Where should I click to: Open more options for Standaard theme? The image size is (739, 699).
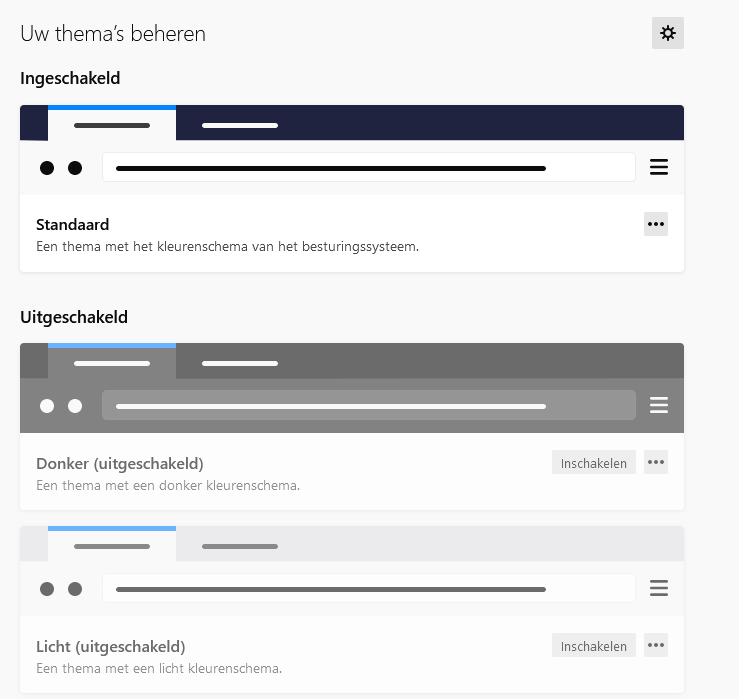click(656, 224)
